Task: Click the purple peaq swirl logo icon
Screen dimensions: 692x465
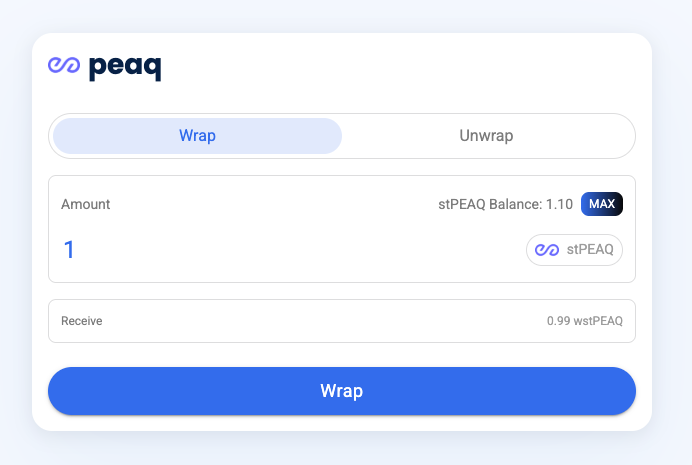Action: coord(64,65)
